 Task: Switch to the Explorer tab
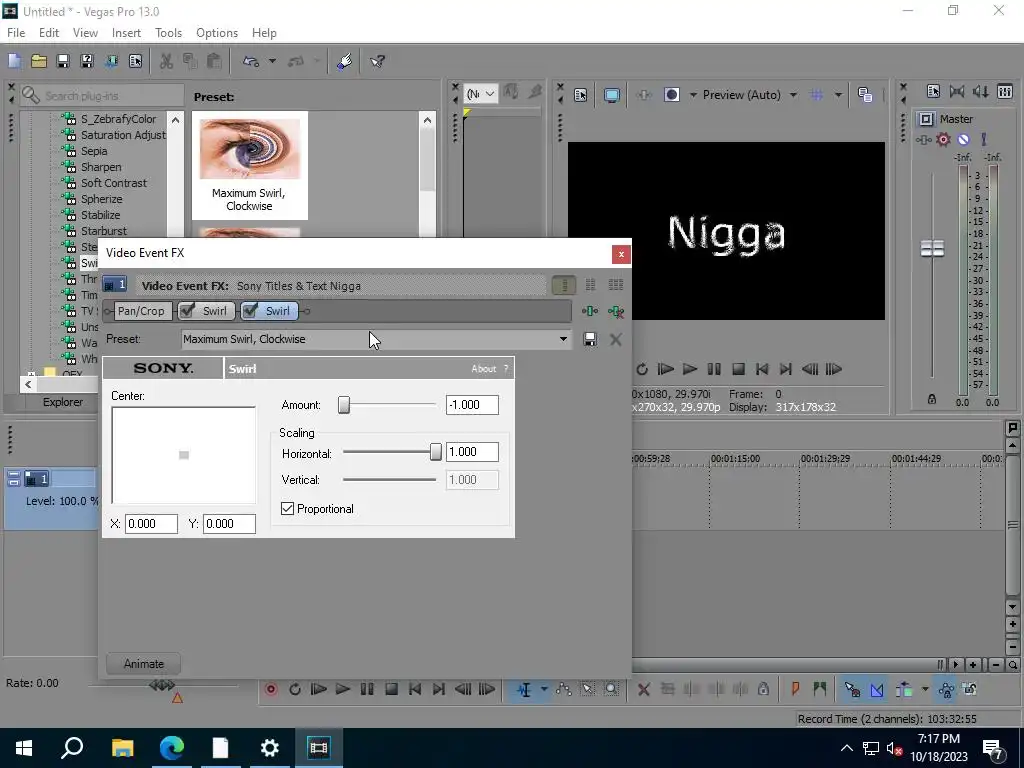[63, 402]
